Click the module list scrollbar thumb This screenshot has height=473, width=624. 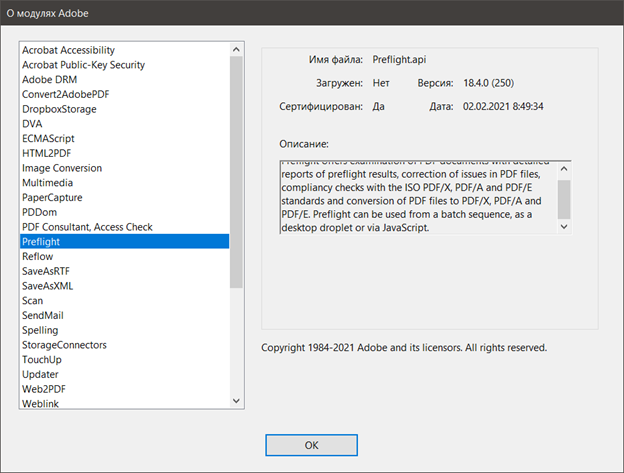coord(236,172)
